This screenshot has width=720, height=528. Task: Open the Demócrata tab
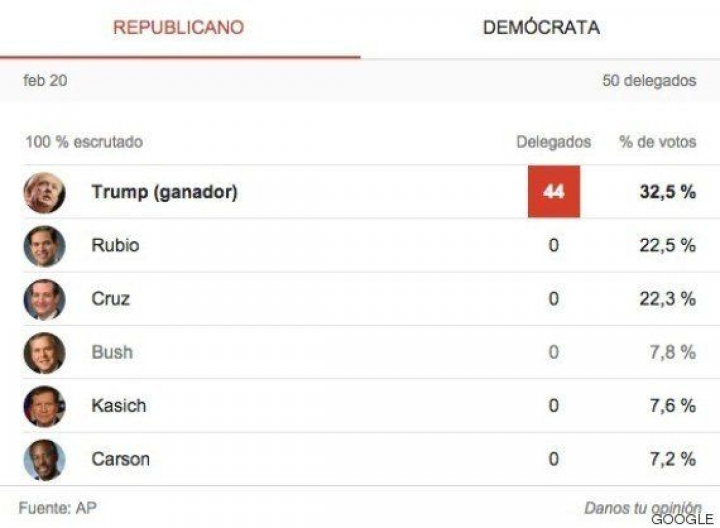click(541, 28)
